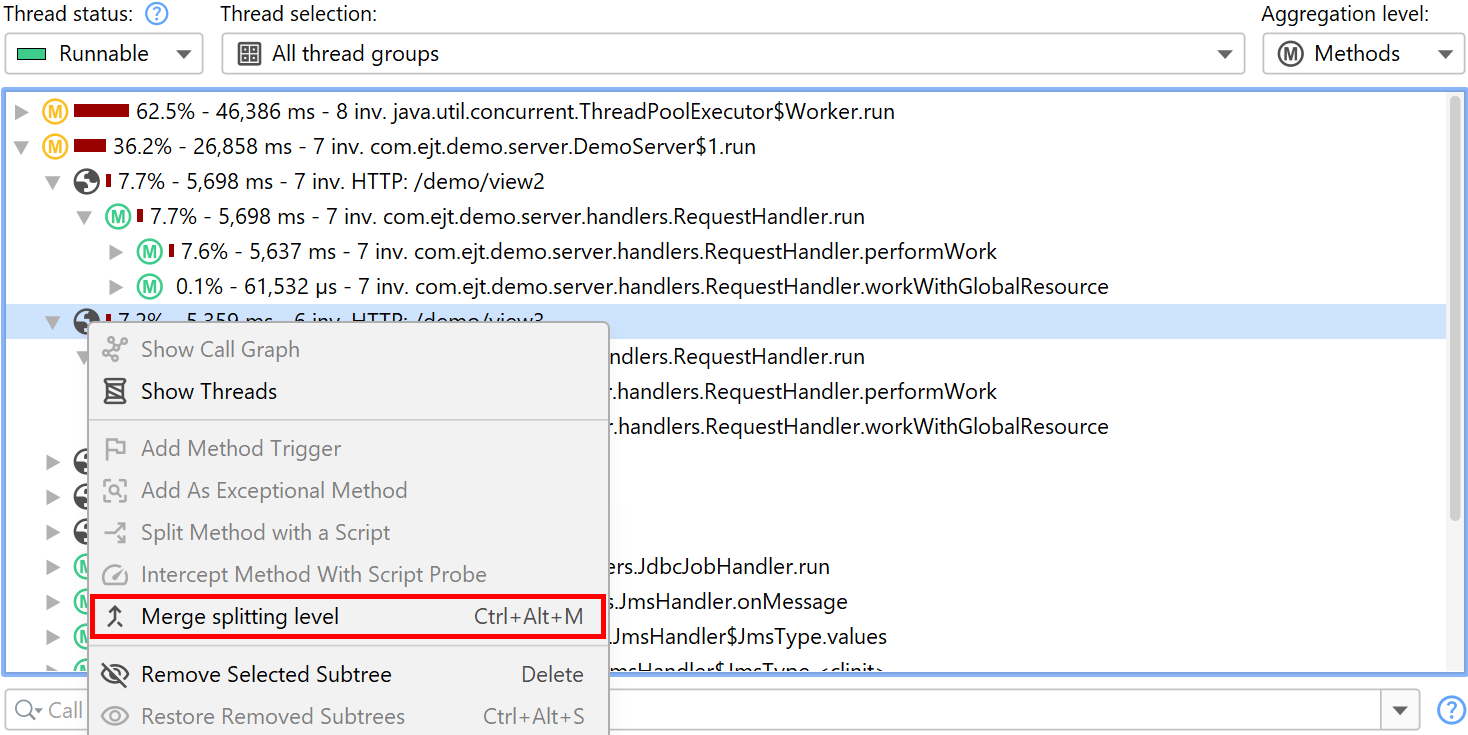This screenshot has width=1468, height=735.
Task: Click the help icon at bottom right
Action: pos(1451,710)
